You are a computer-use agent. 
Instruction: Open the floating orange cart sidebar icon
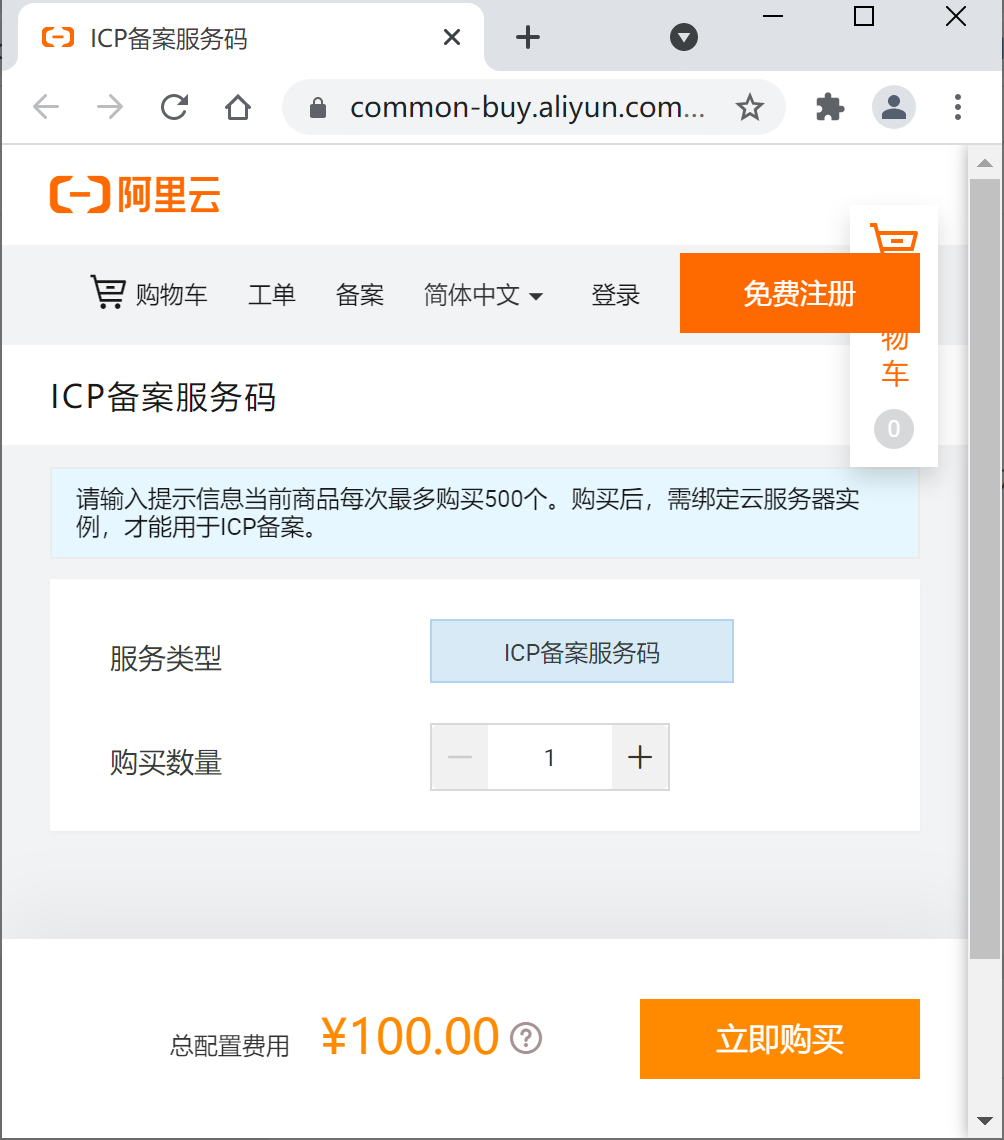coord(894,238)
